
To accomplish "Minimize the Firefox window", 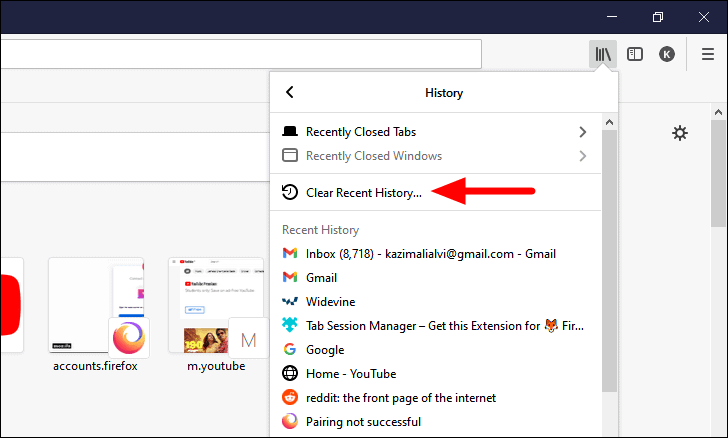I will pyautogui.click(x=612, y=17).
